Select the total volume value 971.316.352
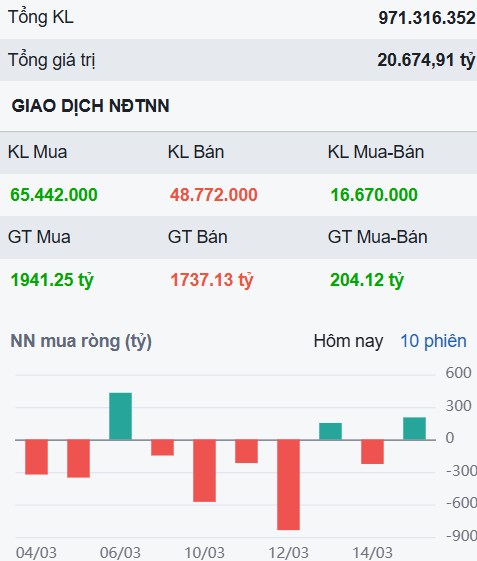This screenshot has width=477, height=561. (x=427, y=18)
